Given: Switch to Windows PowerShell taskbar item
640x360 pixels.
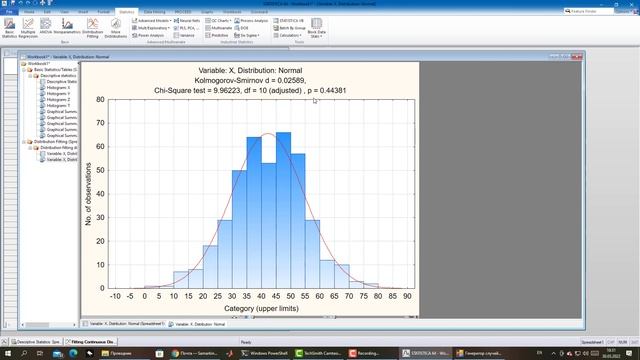Looking at the screenshot, I should (x=265, y=353).
